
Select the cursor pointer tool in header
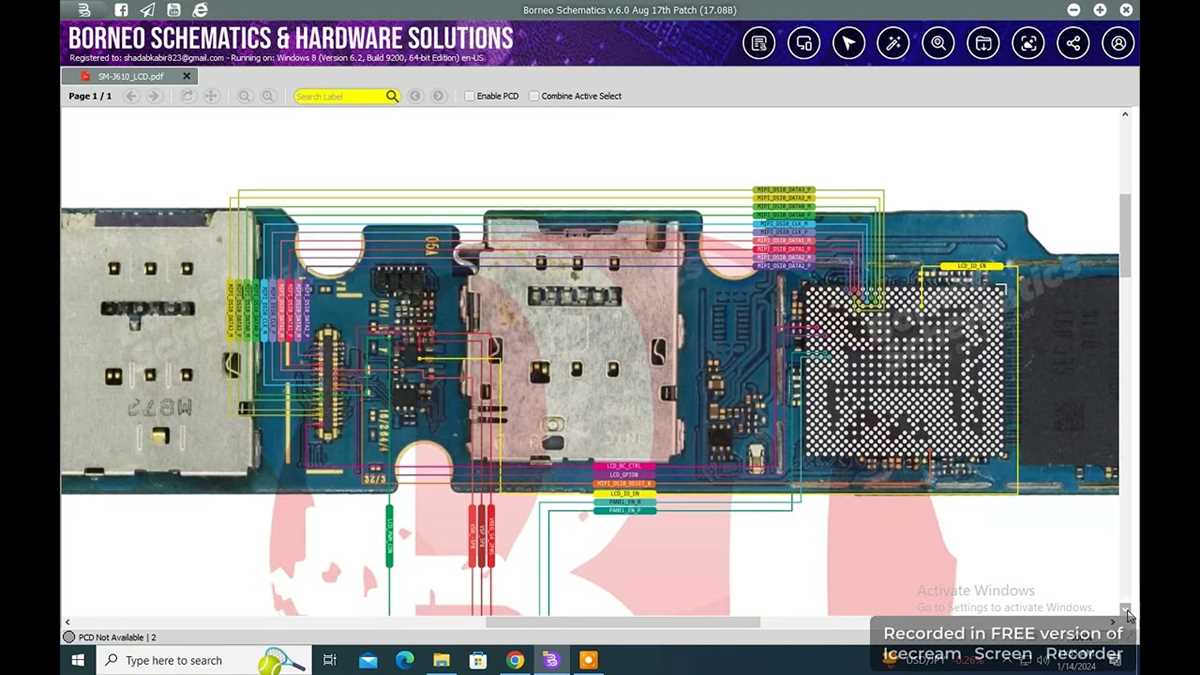pos(849,43)
